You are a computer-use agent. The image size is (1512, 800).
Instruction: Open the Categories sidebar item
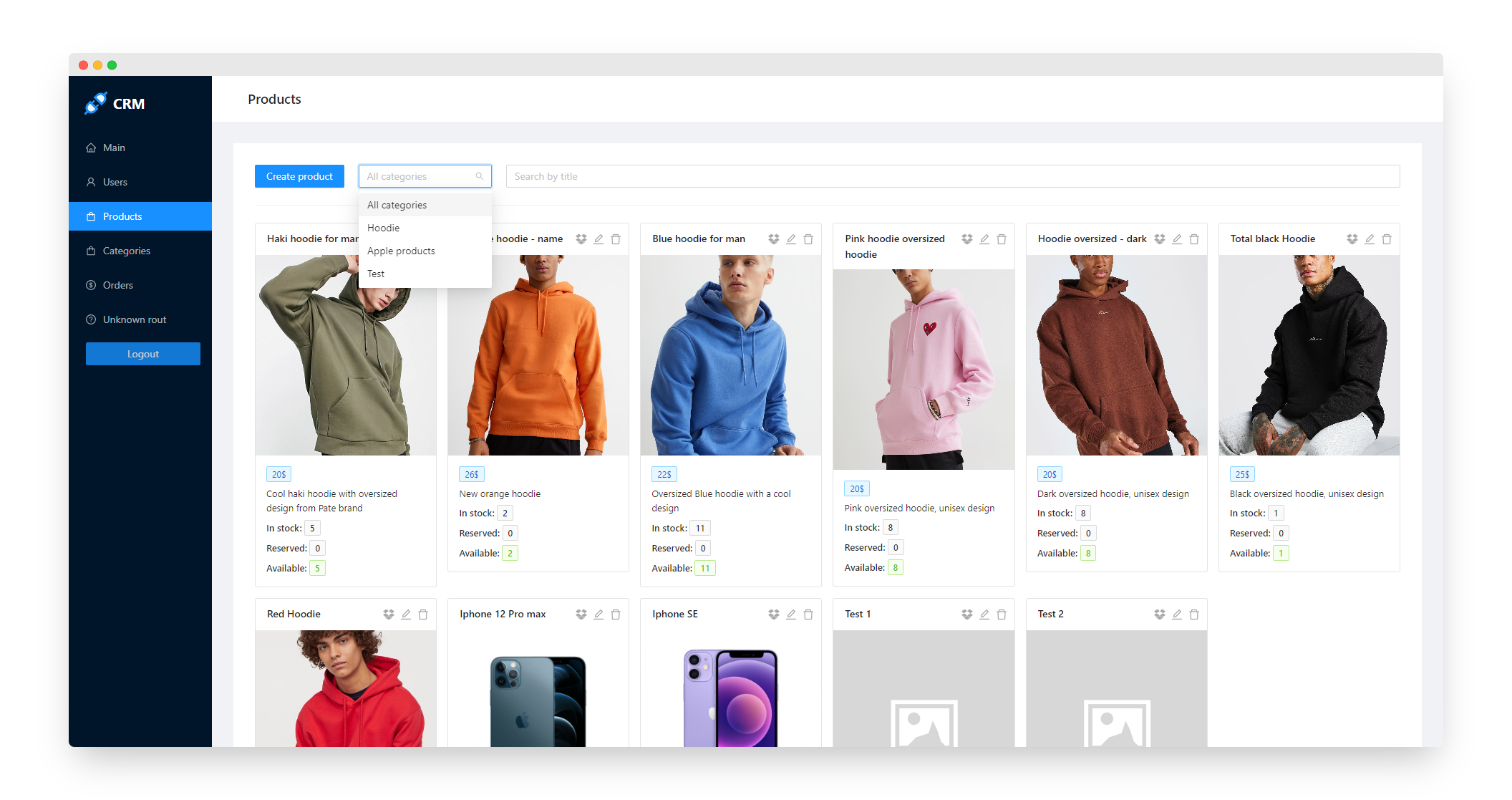pos(127,251)
